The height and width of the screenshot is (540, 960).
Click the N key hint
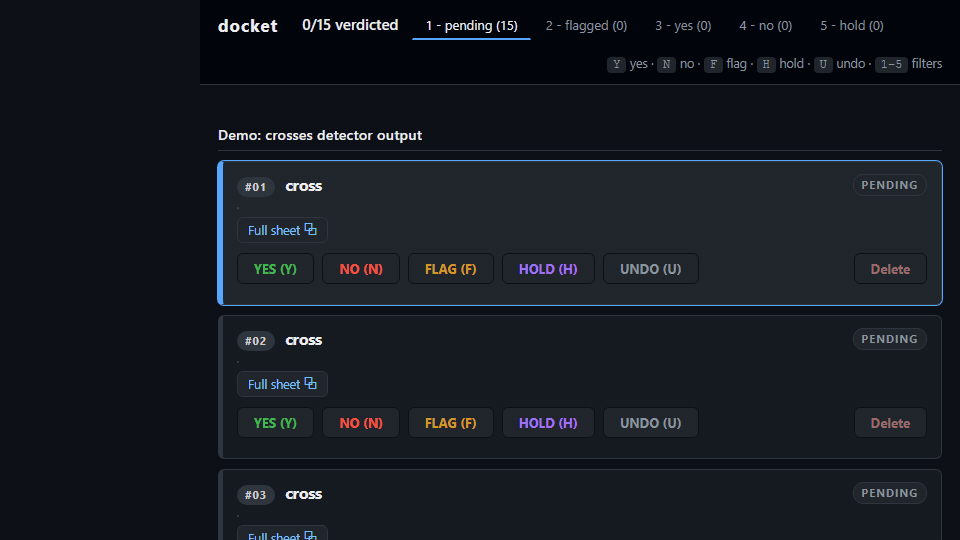coord(666,64)
